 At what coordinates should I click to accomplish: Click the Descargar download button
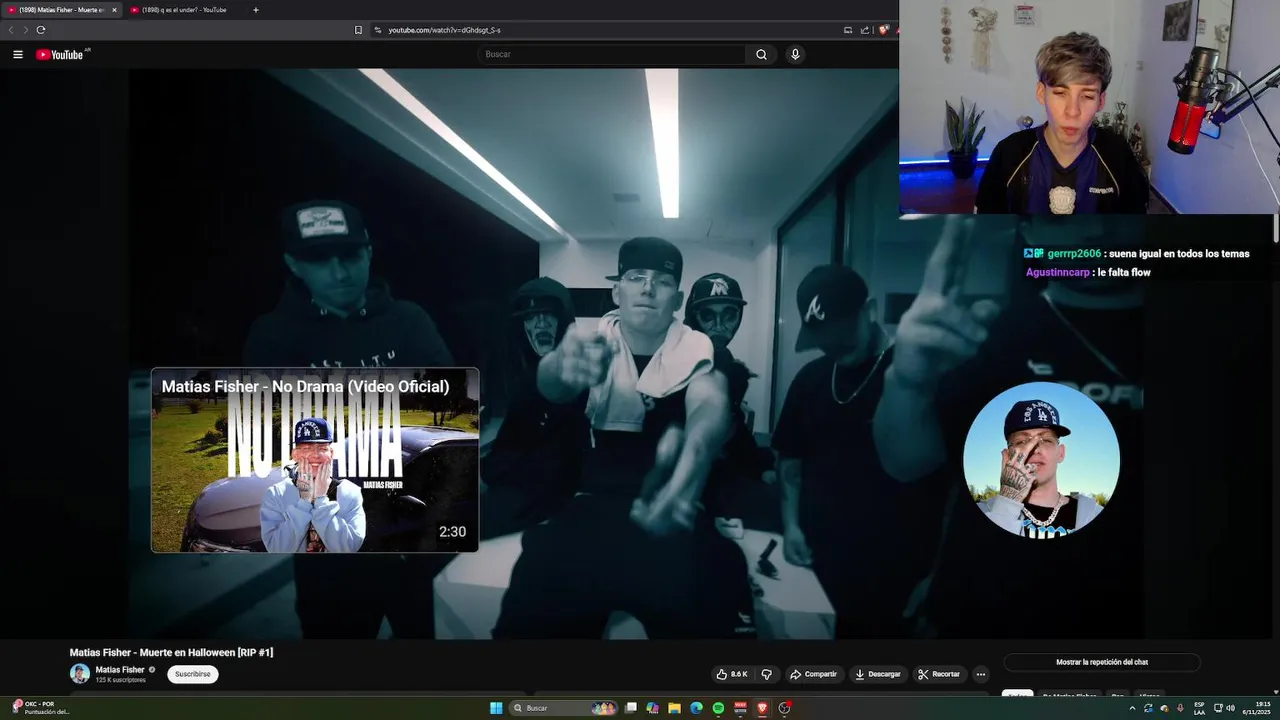pyautogui.click(x=877, y=674)
